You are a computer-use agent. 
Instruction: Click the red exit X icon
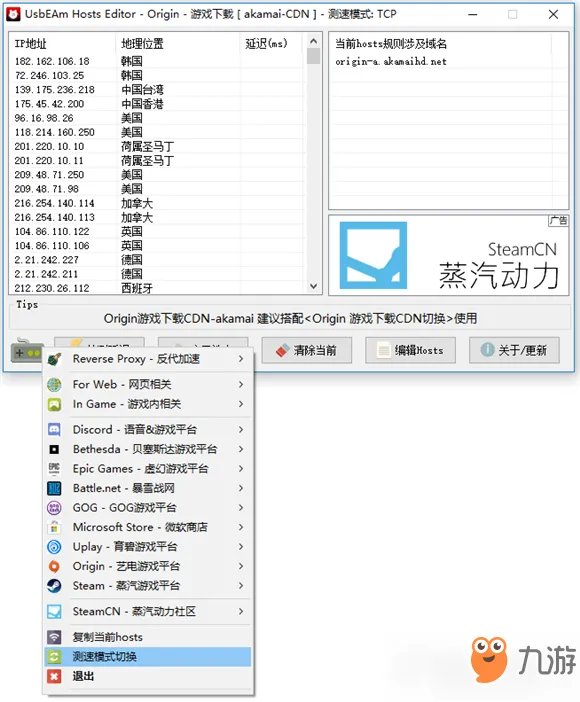[54, 676]
